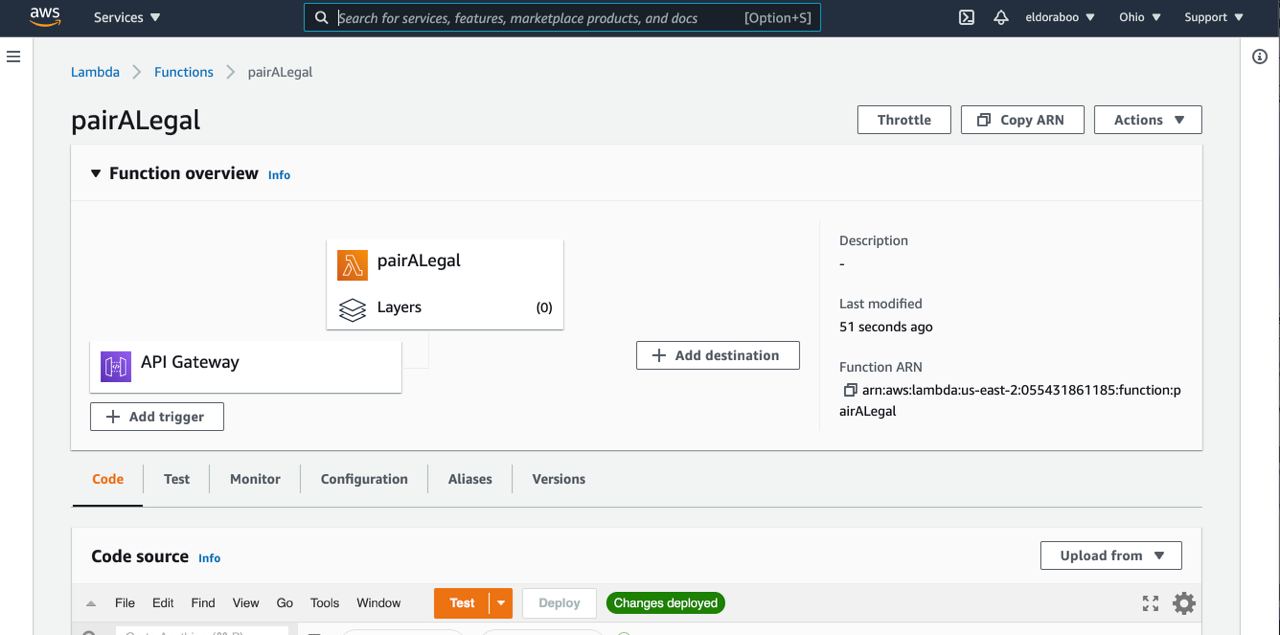Open the View menu in editor

246,603
